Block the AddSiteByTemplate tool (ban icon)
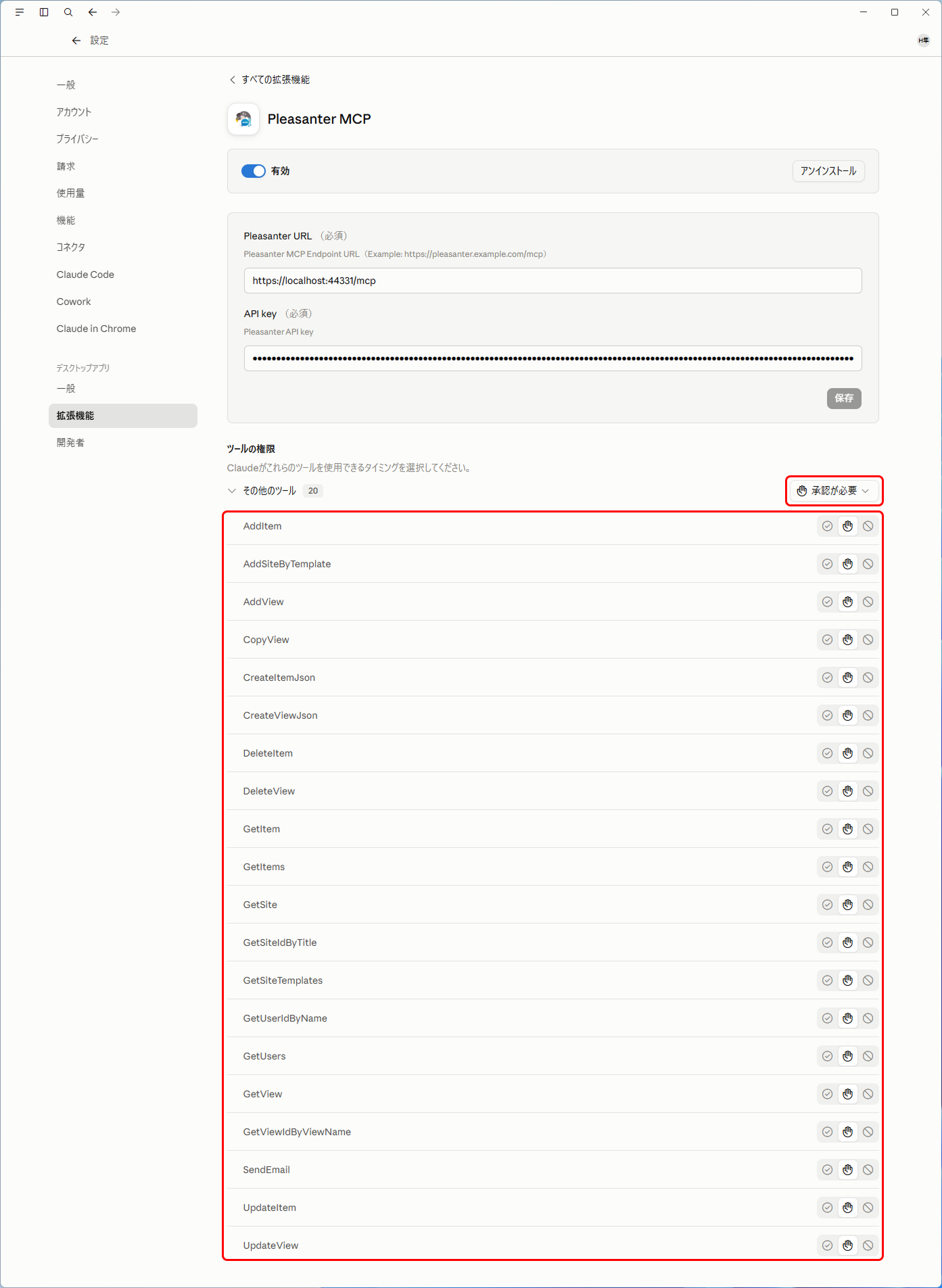The height and width of the screenshot is (1288, 942). (868, 564)
